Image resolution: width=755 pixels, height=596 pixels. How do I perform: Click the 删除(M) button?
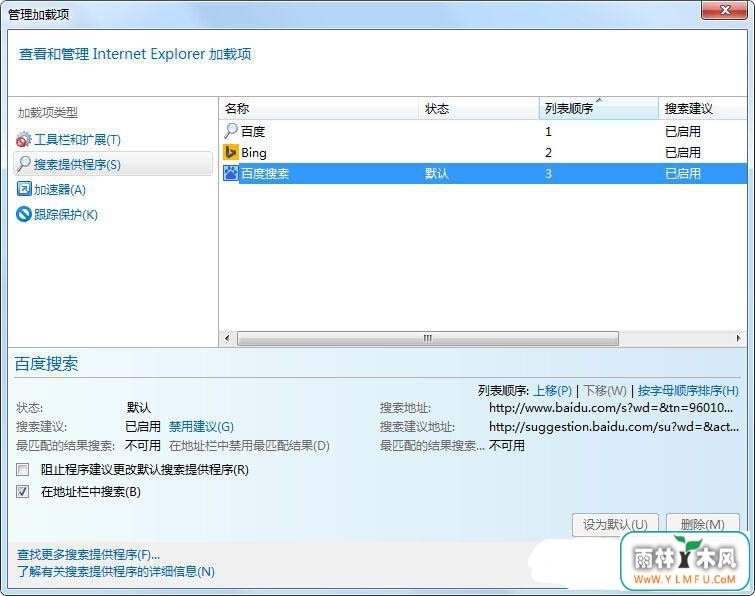coord(703,524)
